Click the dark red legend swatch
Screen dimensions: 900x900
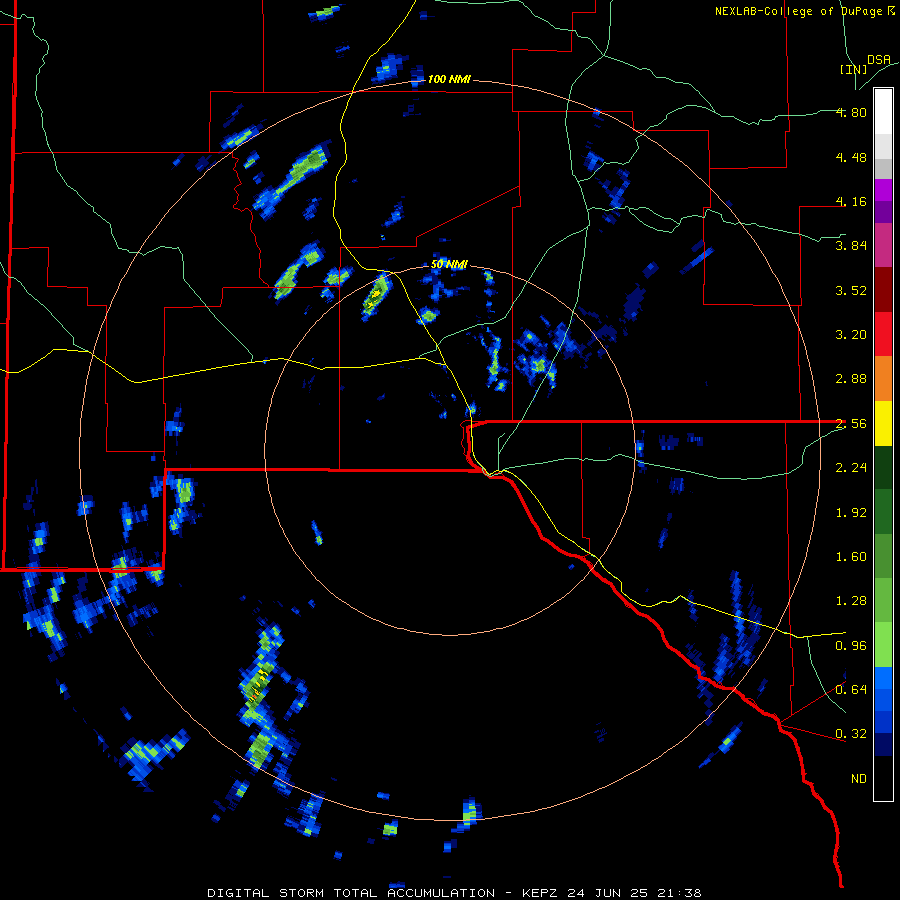883,290
